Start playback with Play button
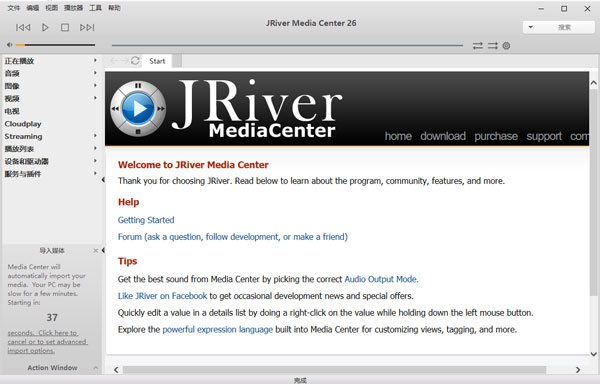Image resolution: width=600 pixels, height=384 pixels. (x=45, y=28)
